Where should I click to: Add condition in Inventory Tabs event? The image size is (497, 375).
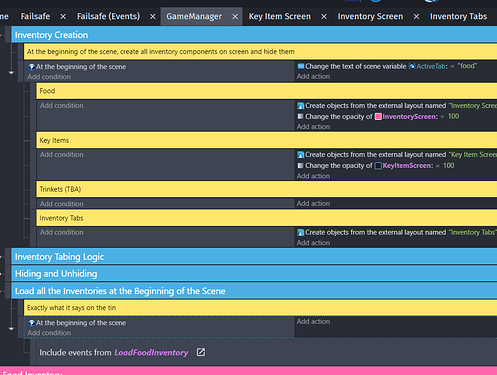62,232
